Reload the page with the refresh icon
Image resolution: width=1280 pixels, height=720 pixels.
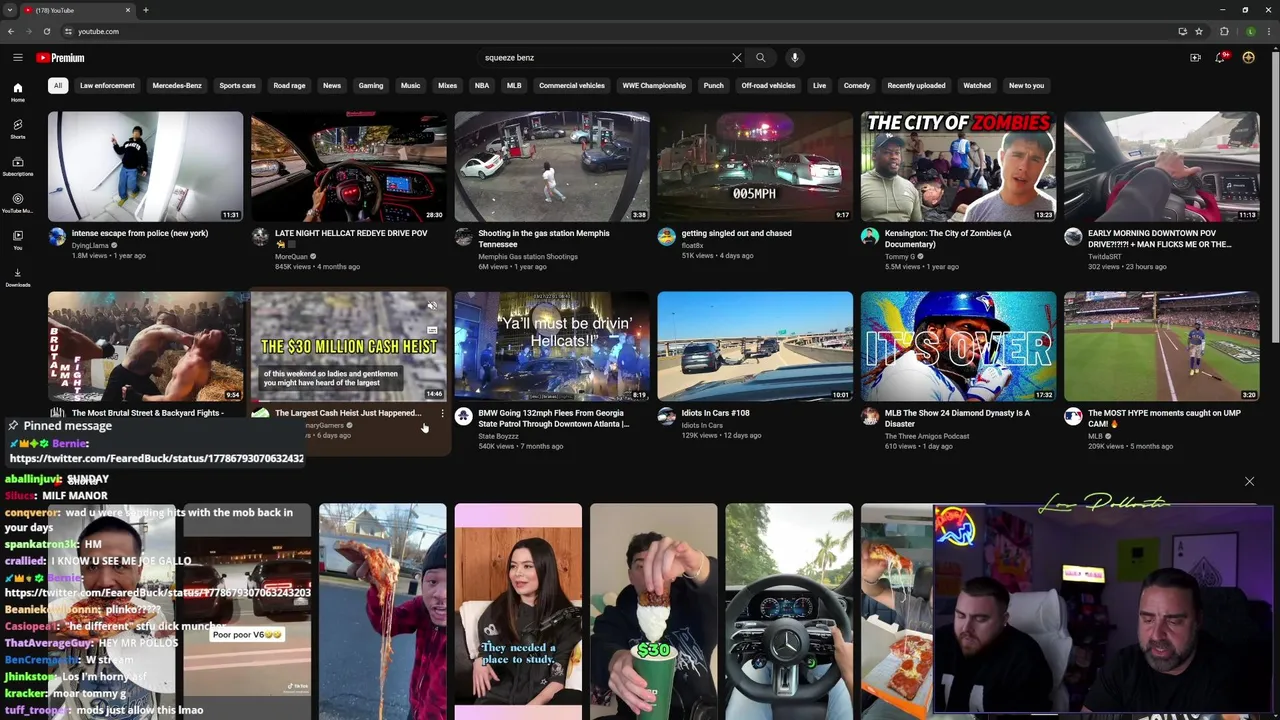[x=46, y=31]
